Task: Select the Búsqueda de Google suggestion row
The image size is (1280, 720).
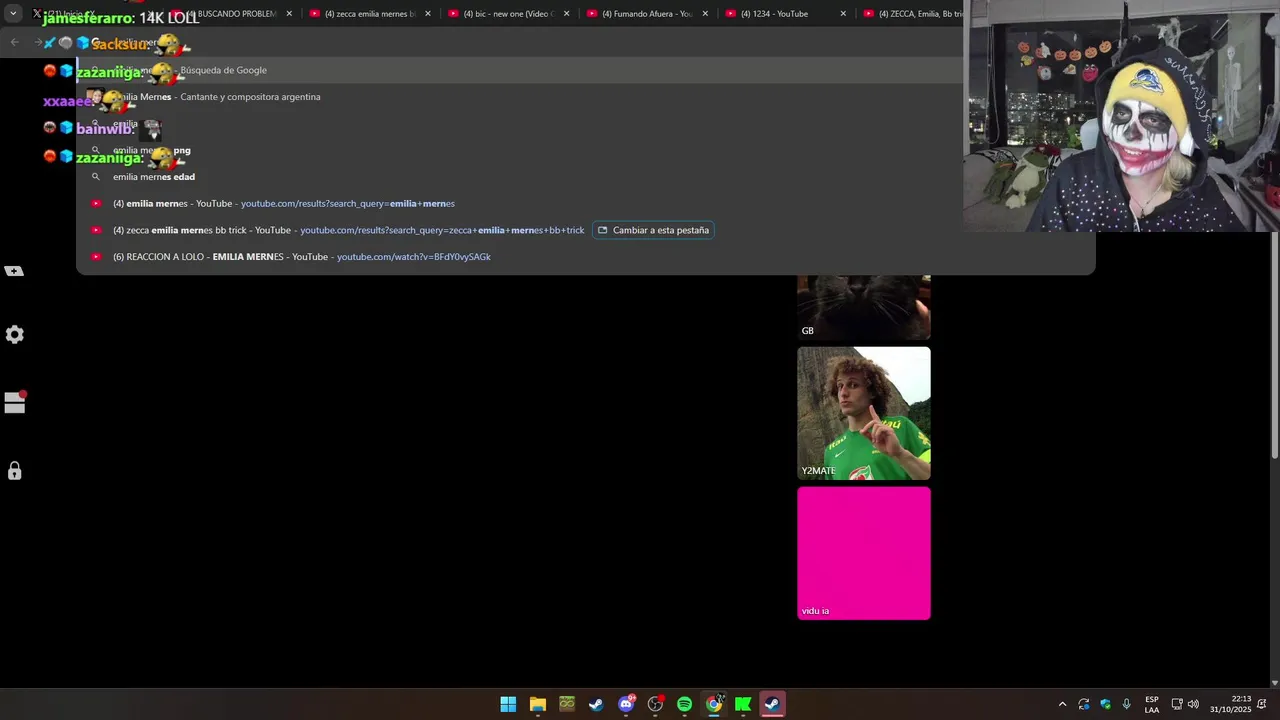Action: click(x=586, y=70)
